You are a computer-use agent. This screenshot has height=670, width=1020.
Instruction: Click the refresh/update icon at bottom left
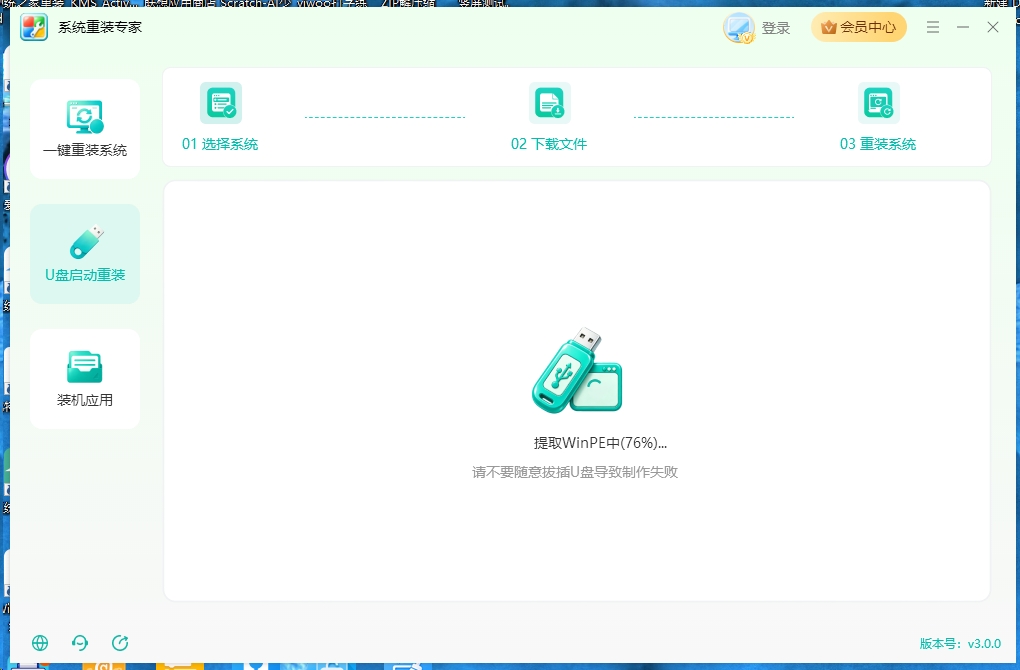[120, 643]
